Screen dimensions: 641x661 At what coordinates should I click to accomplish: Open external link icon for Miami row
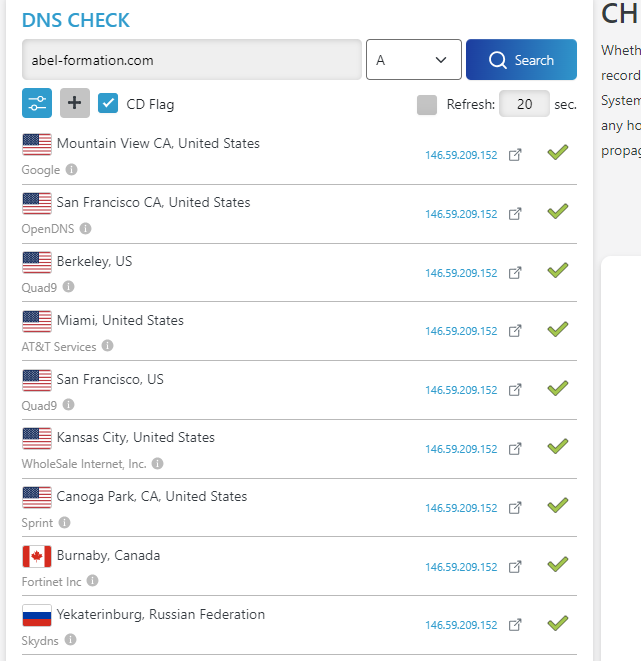click(515, 331)
